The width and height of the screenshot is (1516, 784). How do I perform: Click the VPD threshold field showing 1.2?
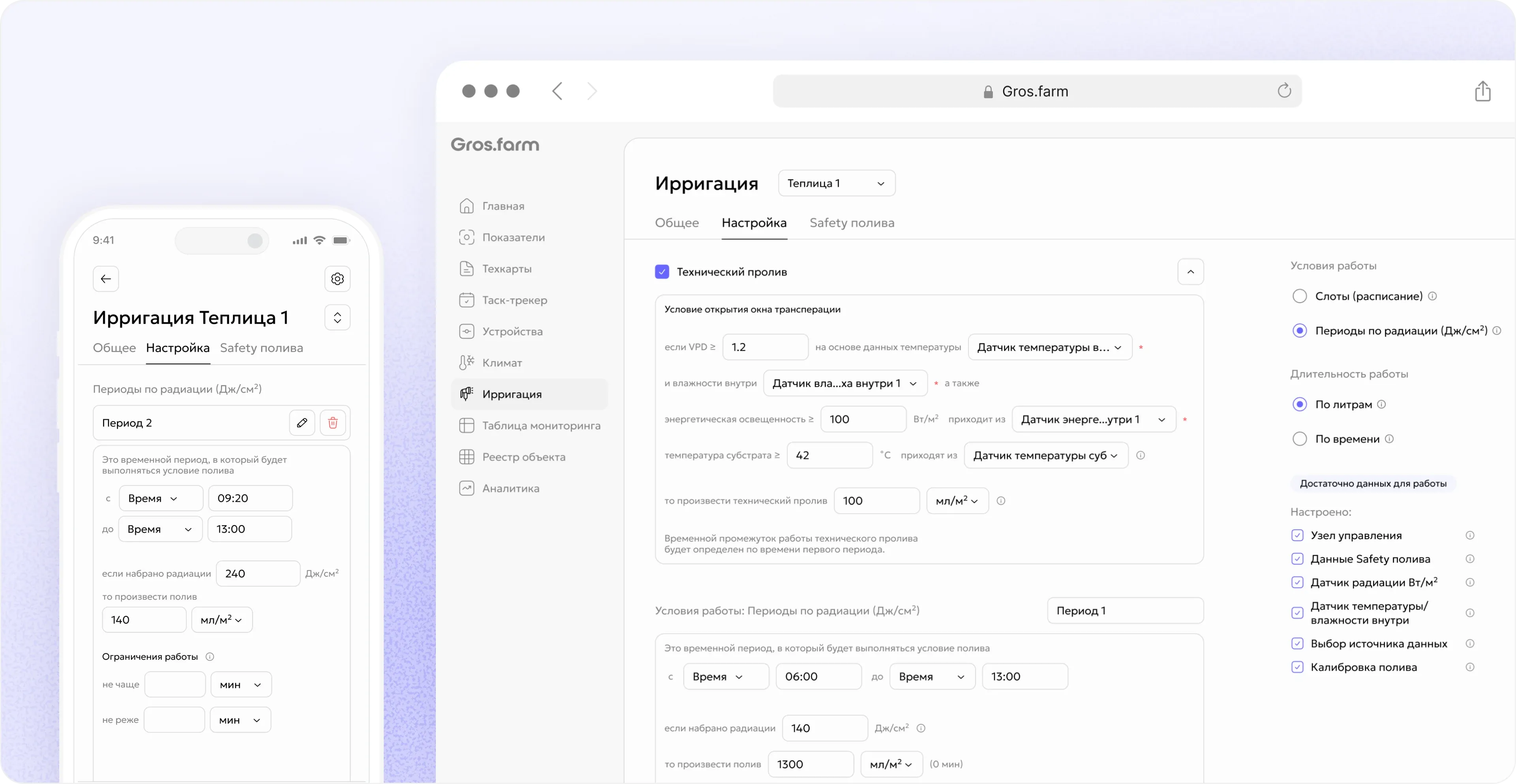[x=765, y=347]
